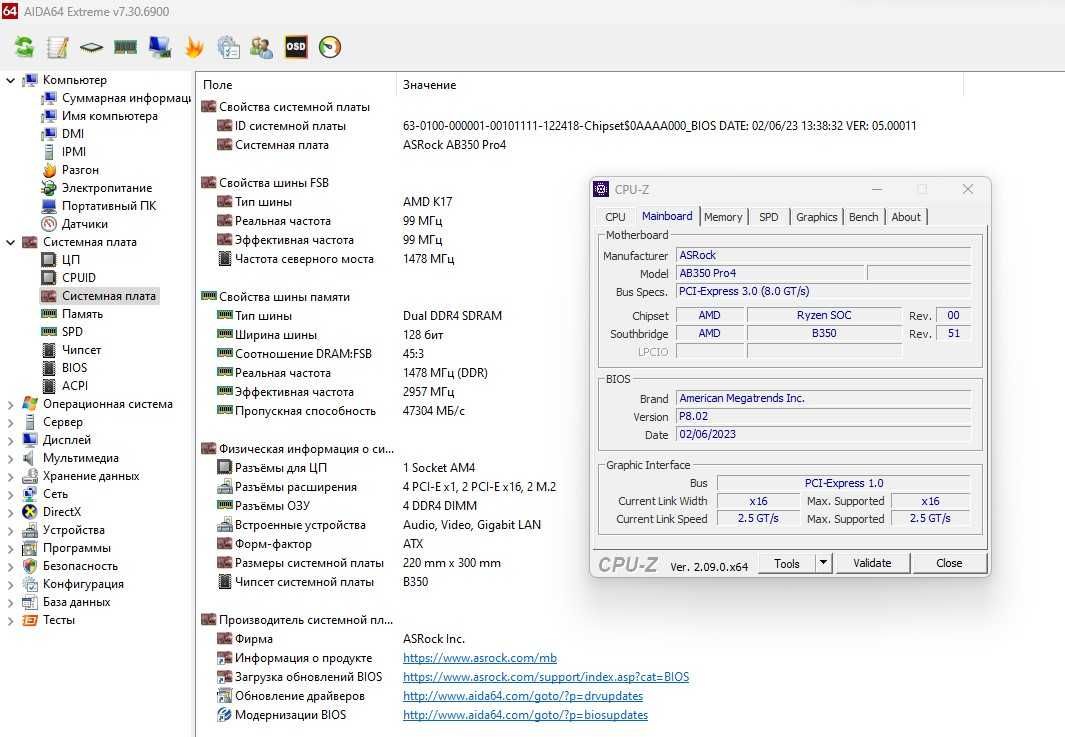1065x737 pixels.
Task: Click the gauge clock toolbar icon
Action: pyautogui.click(x=330, y=47)
